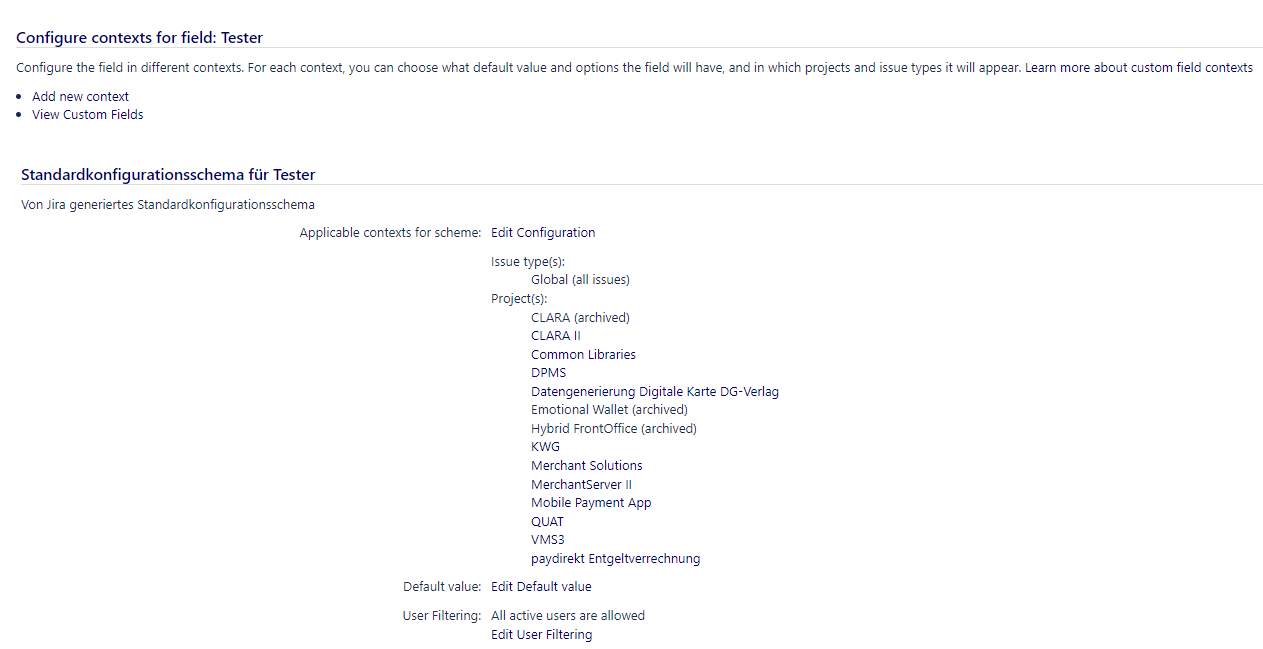Open the KWG project link
The image size is (1263, 649).
click(545, 446)
